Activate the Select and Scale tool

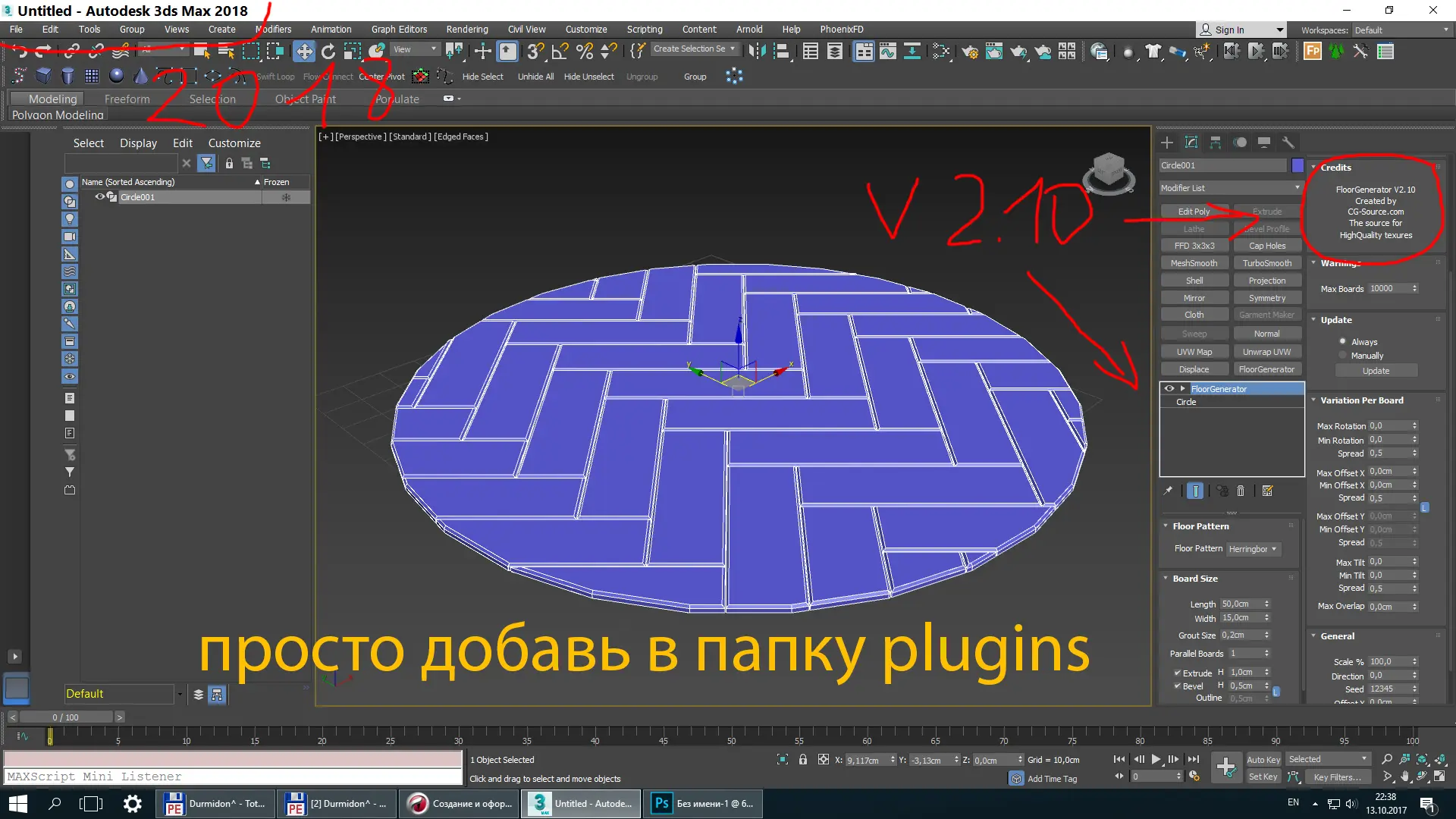[352, 52]
